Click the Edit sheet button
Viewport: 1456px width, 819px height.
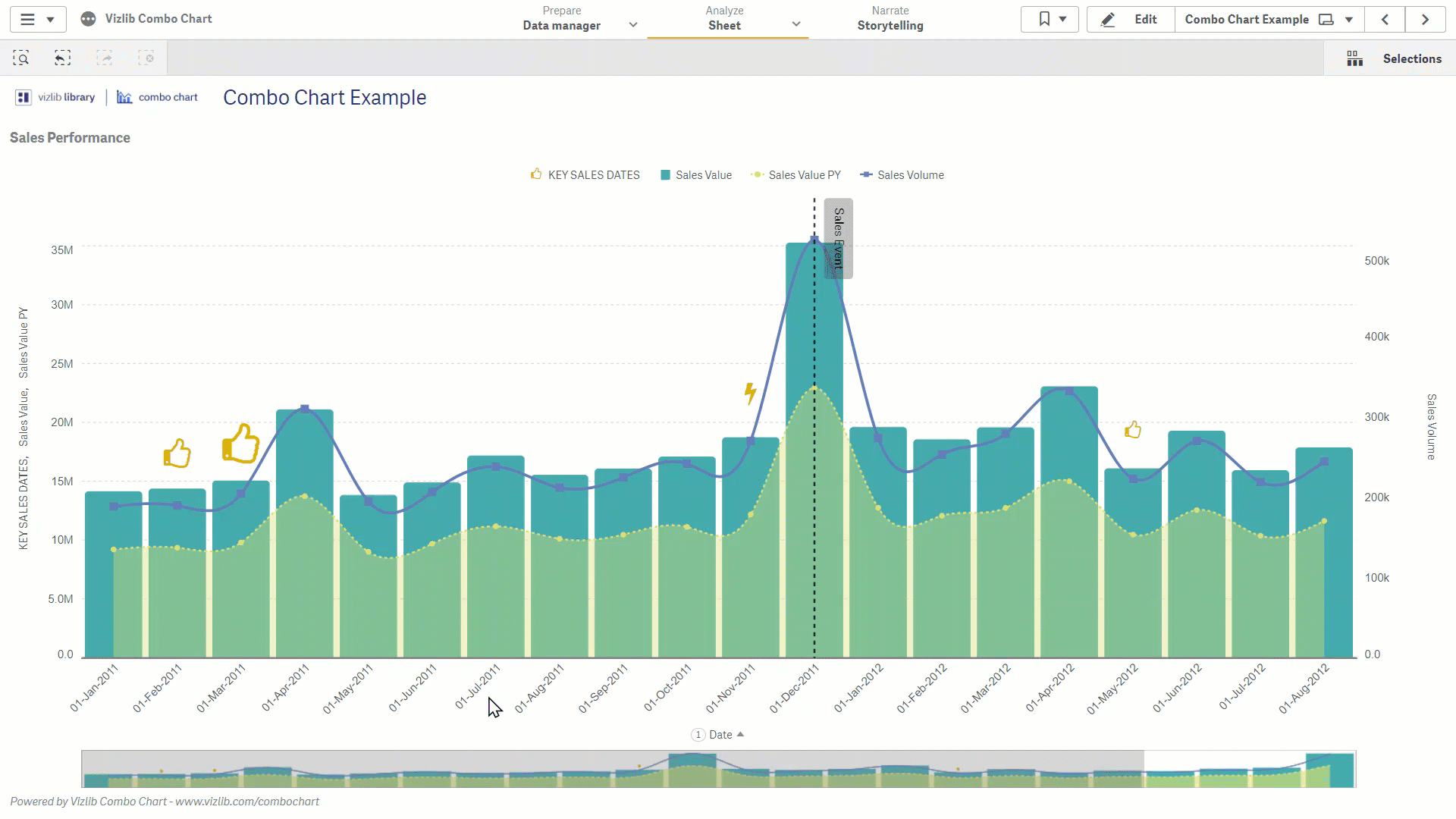(x=1130, y=19)
